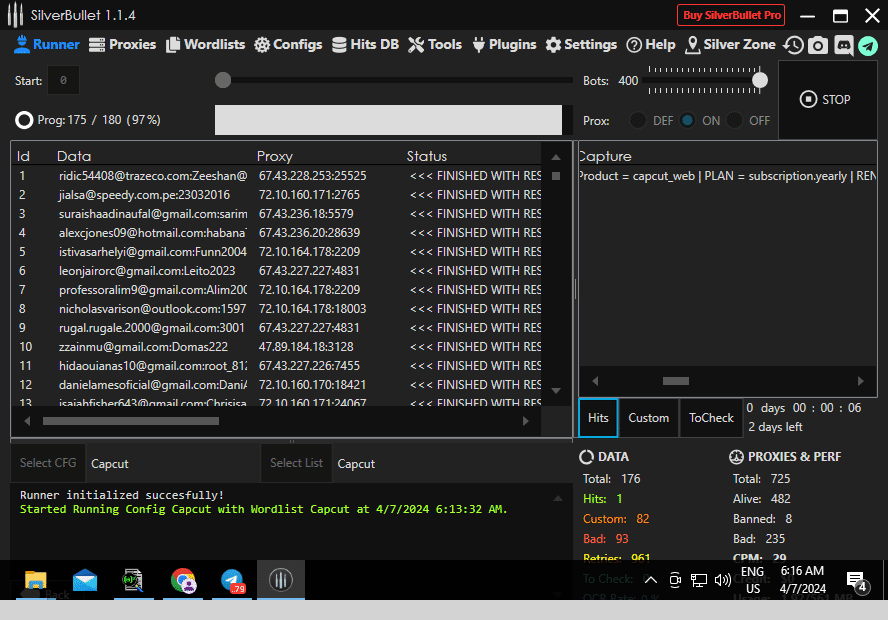
Task: Show hidden system tray icons
Action: coord(650,580)
